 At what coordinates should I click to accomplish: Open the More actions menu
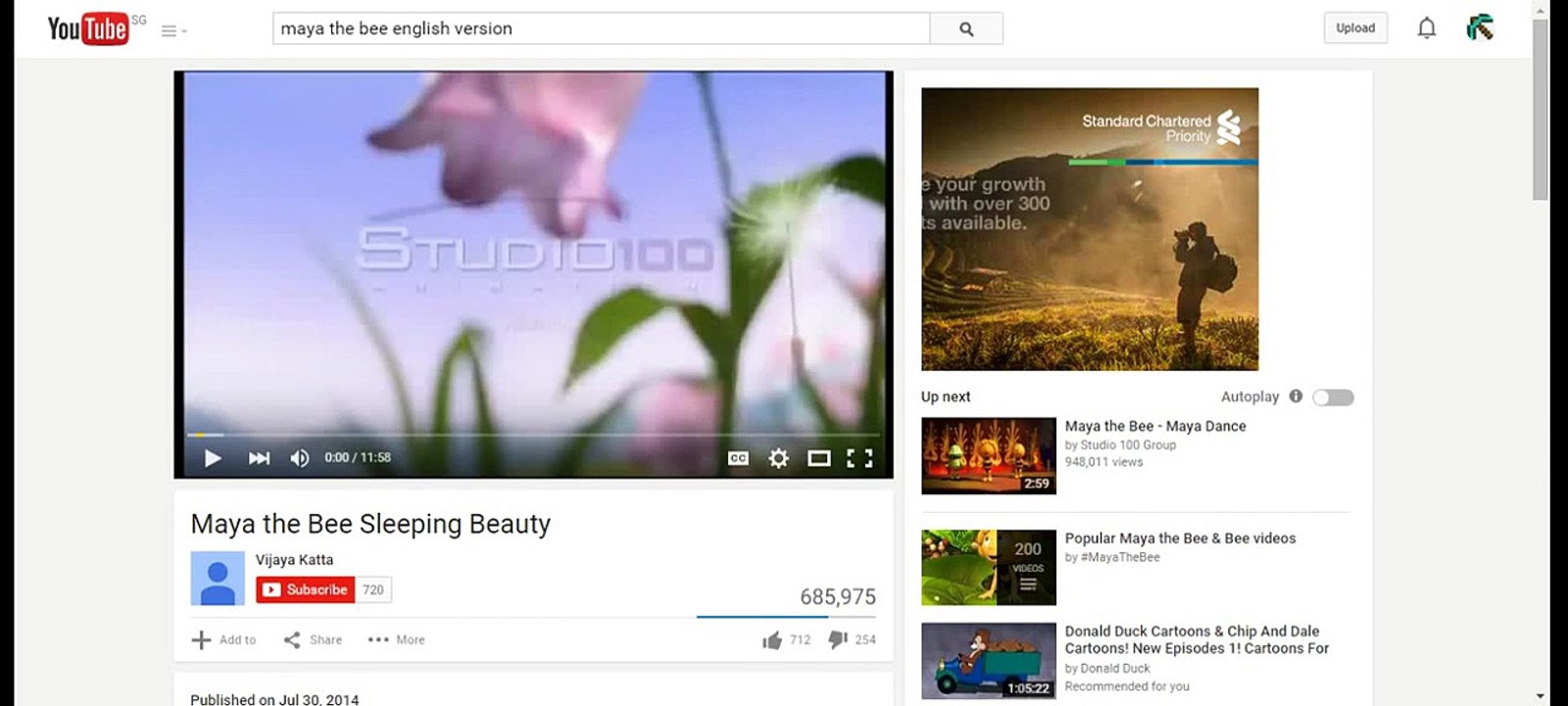click(396, 639)
